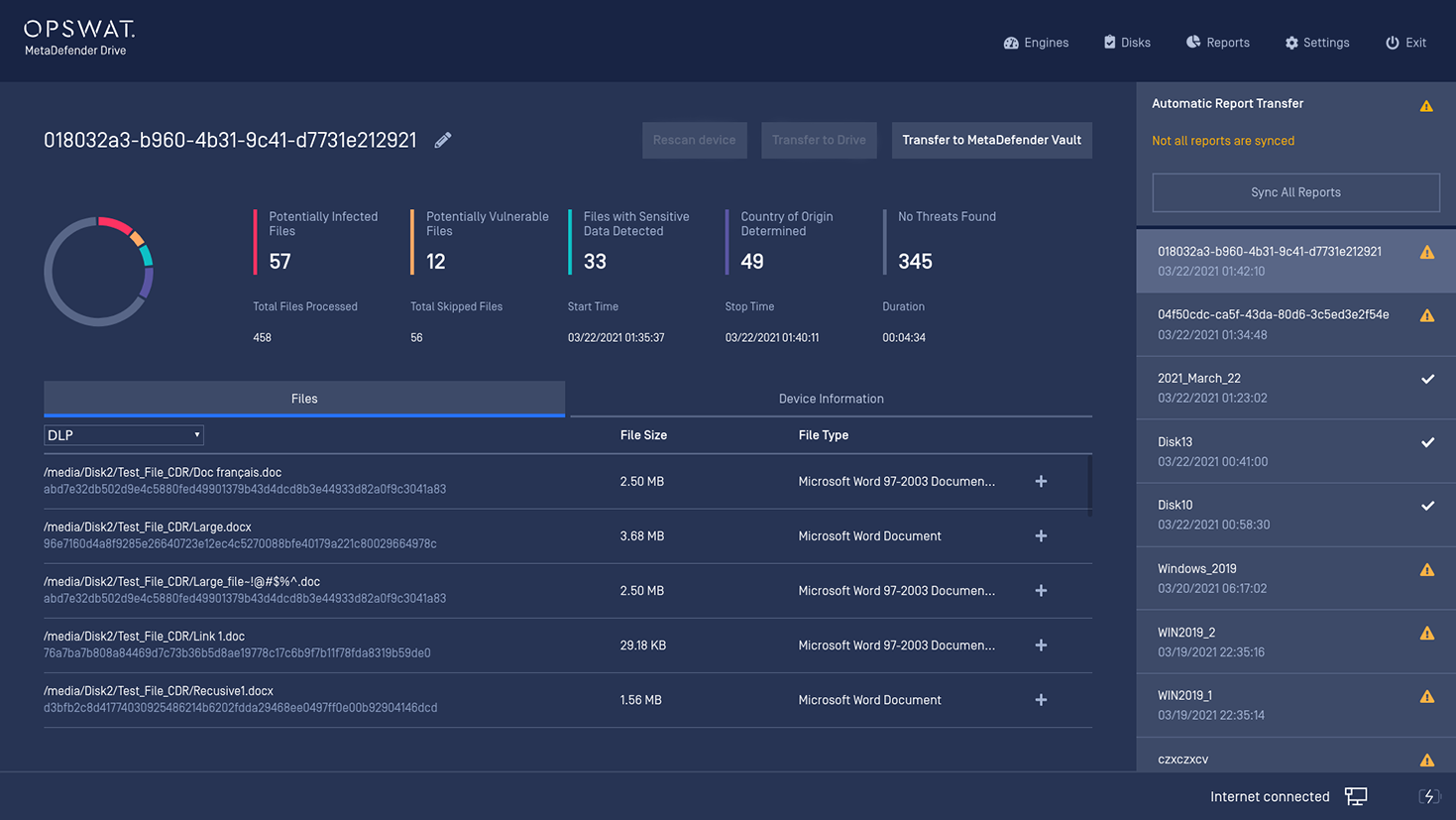Screen dimensions: 1456x820
Task: Click Transfer to MetaDefender Vault button
Action: [x=991, y=140]
